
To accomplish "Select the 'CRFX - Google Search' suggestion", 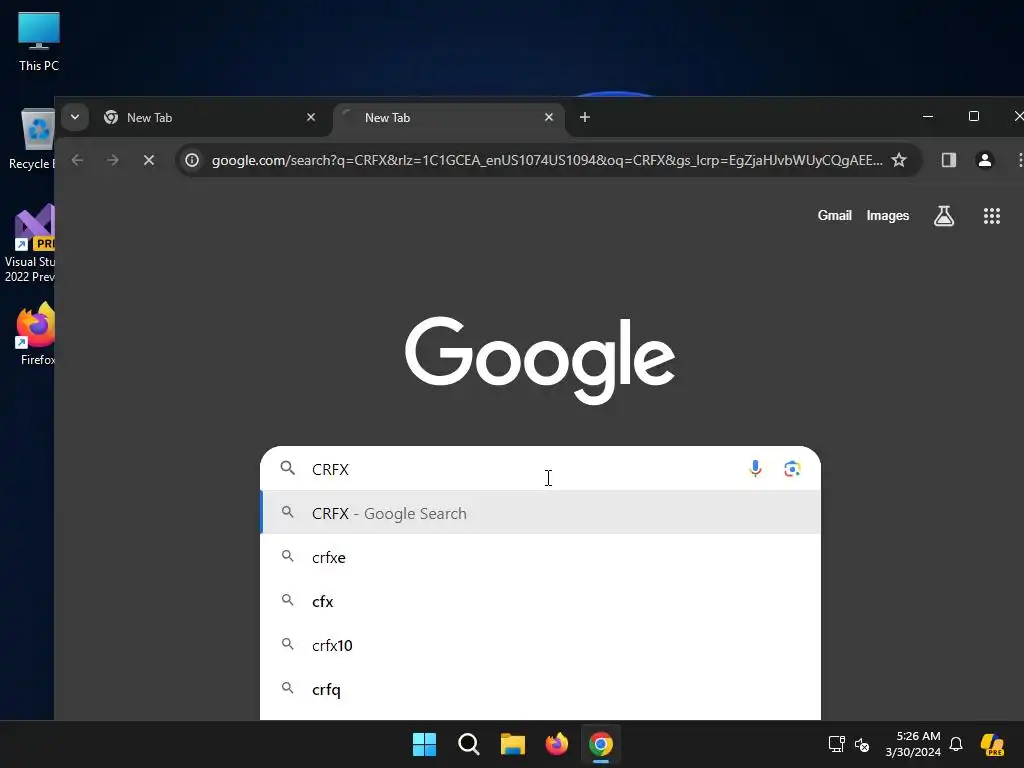I will click(541, 513).
